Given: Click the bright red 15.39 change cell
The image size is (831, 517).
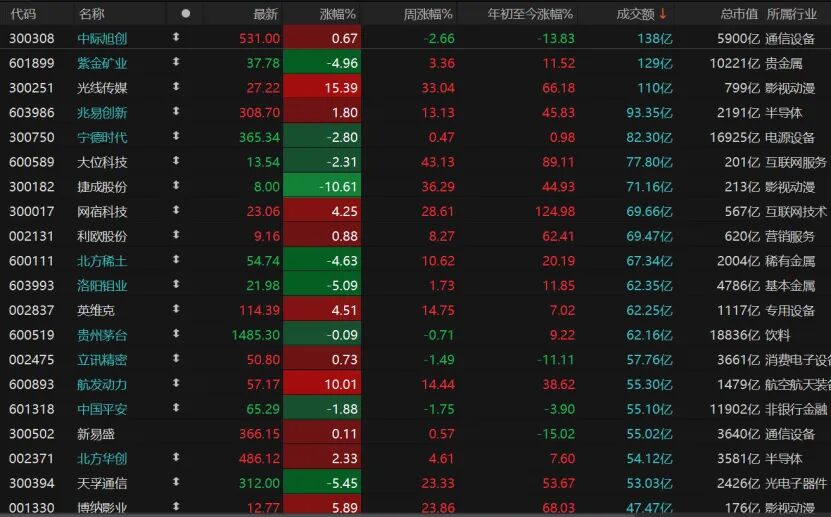Looking at the screenshot, I should click(322, 88).
